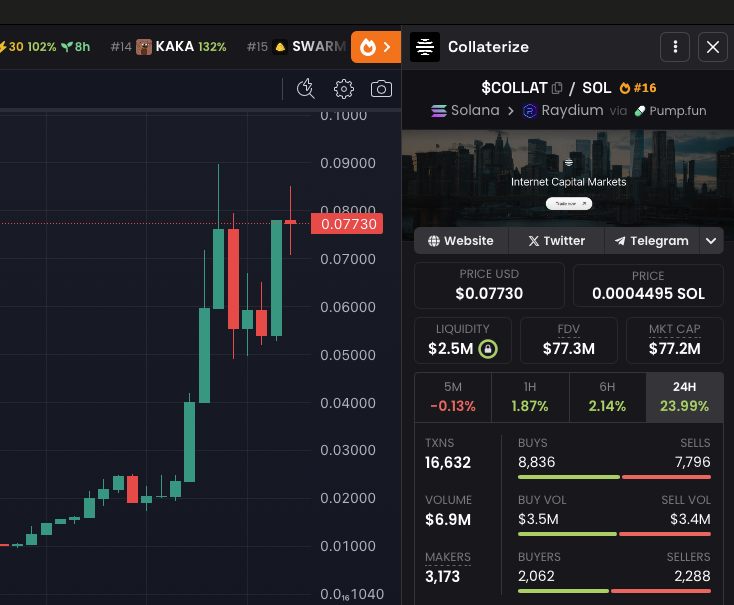Click the 0.09000 price axis label

[x=348, y=163]
